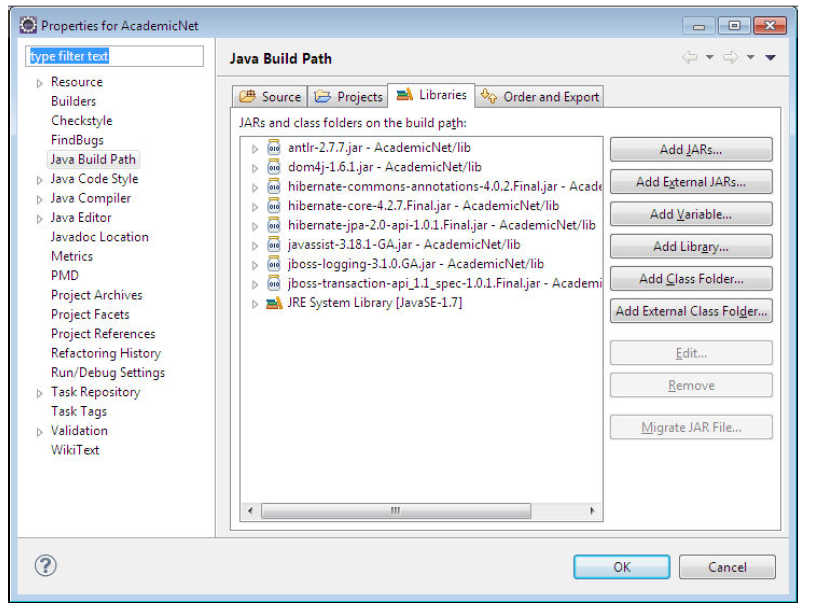Viewport: 815px width, 611px height.
Task: Click the dom4j-1.6.1.jar file icon
Action: (x=274, y=167)
